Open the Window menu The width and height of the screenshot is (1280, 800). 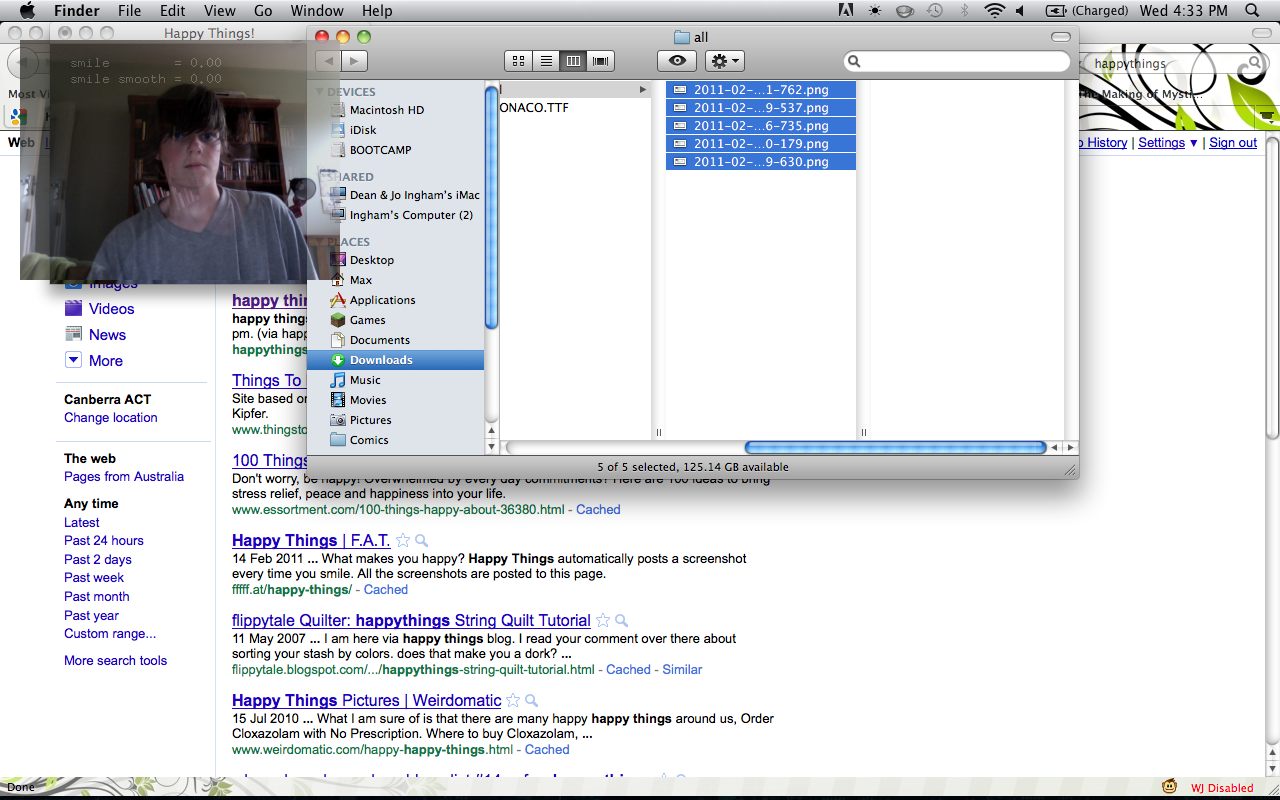click(316, 11)
